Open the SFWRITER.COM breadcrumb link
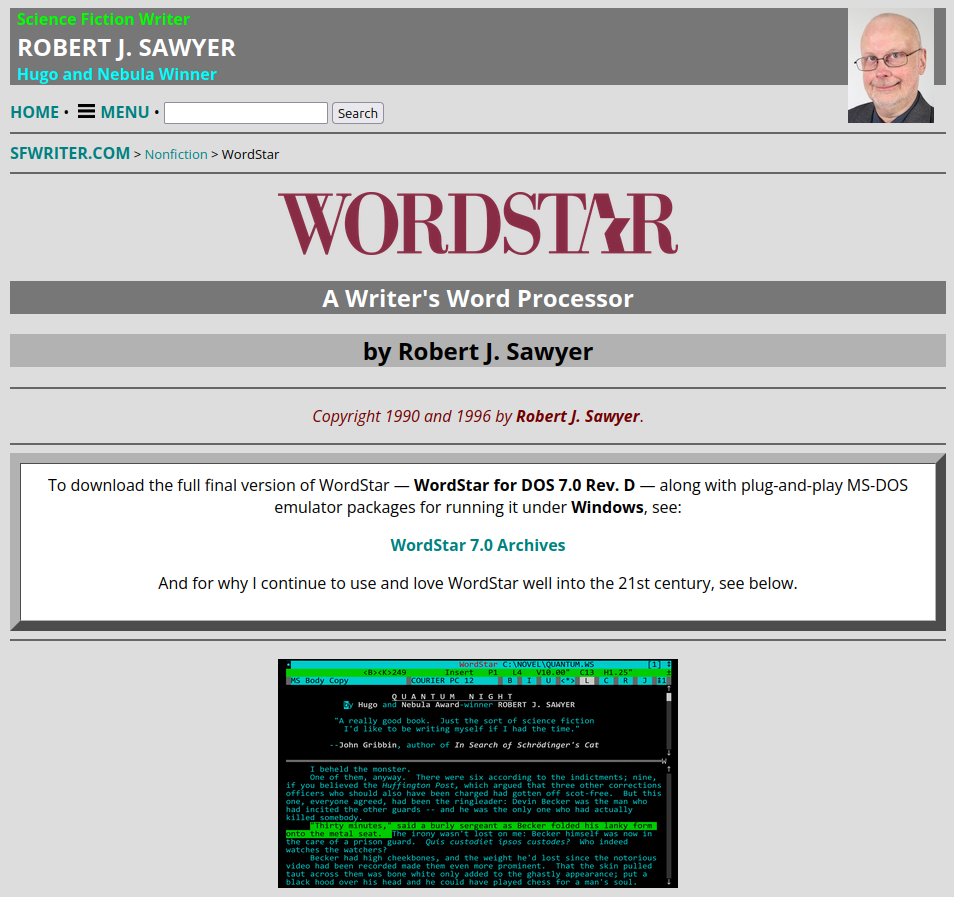Image resolution: width=954 pixels, height=897 pixels. [x=70, y=153]
